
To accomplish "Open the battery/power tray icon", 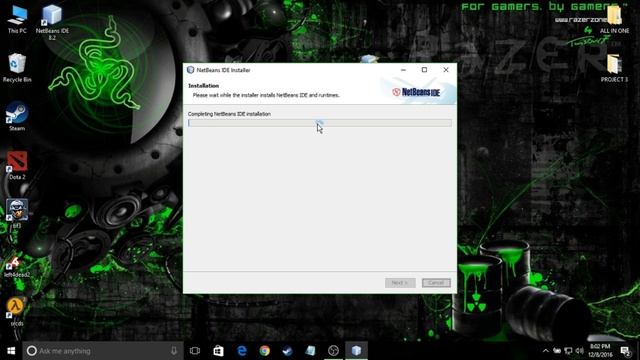I will coord(557,351).
